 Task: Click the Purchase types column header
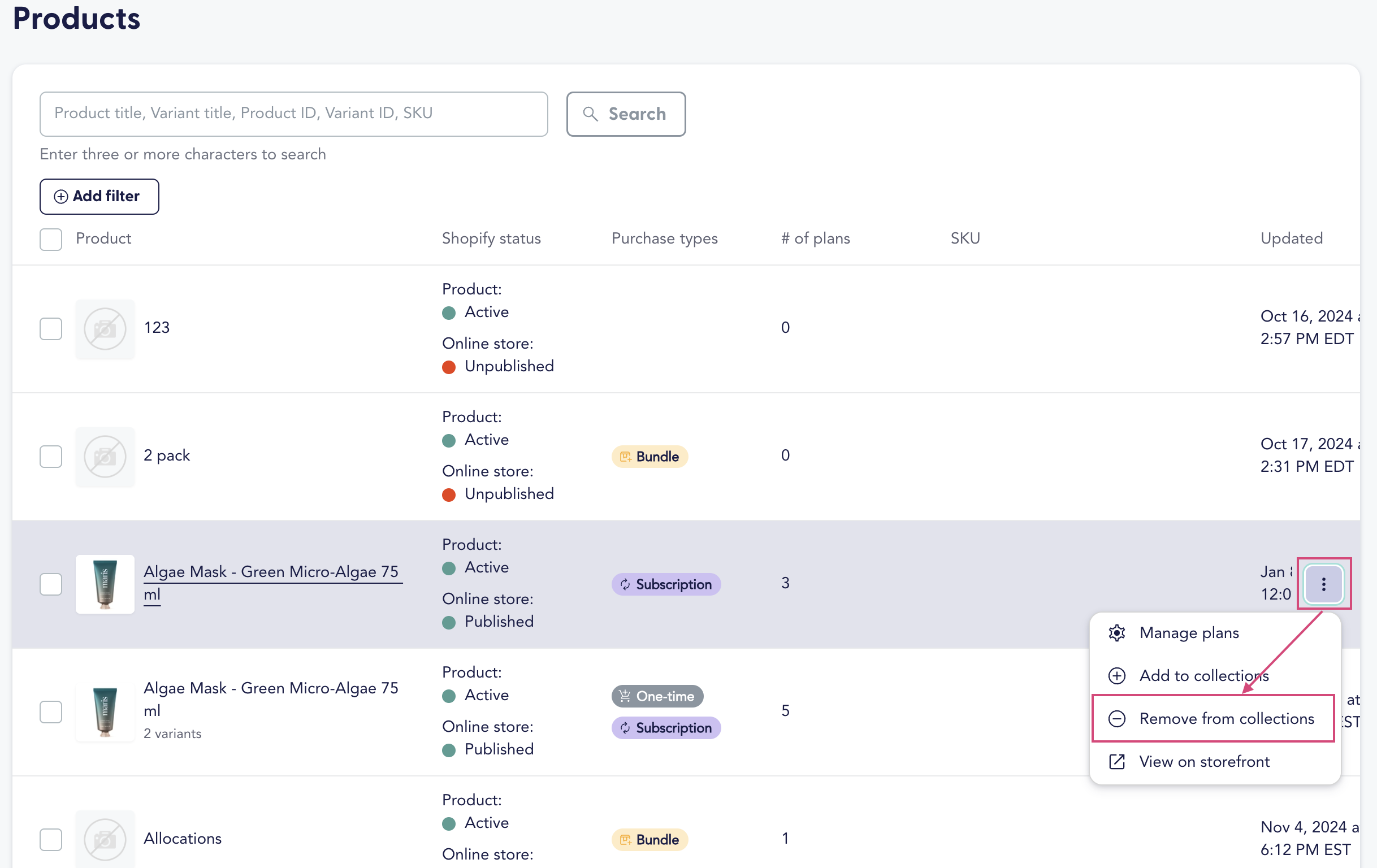[665, 238]
